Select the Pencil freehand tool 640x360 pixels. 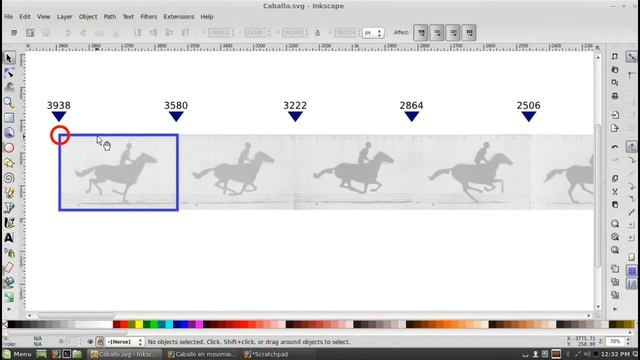[9, 193]
